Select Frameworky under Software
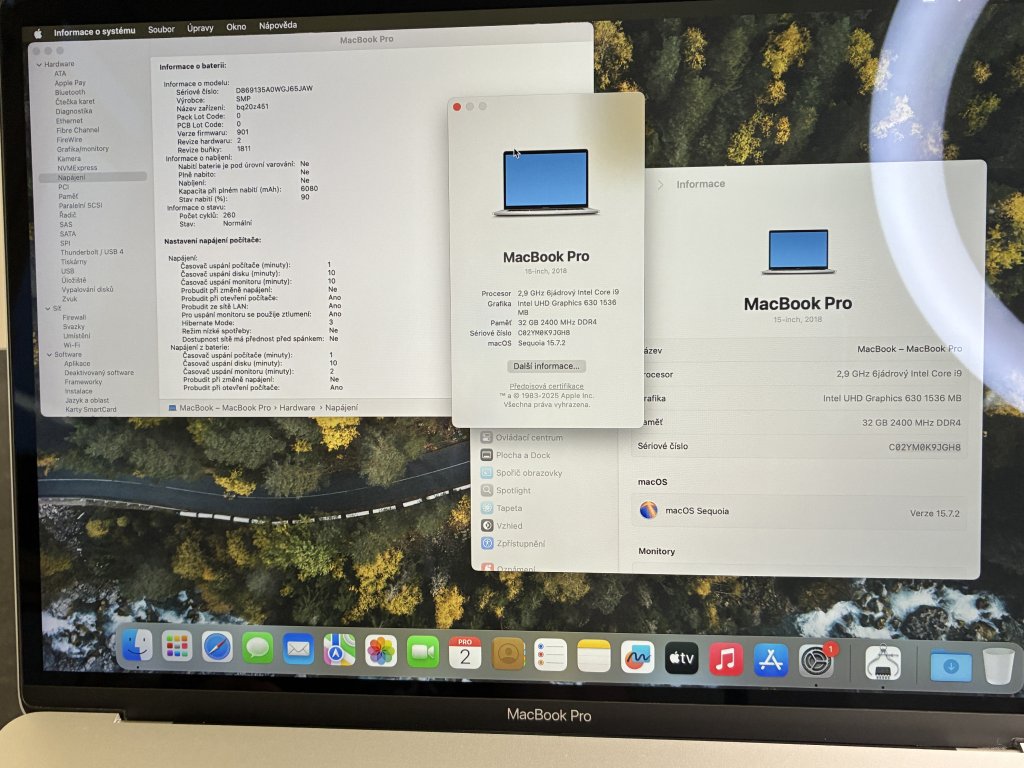This screenshot has width=1024, height=768. point(83,382)
